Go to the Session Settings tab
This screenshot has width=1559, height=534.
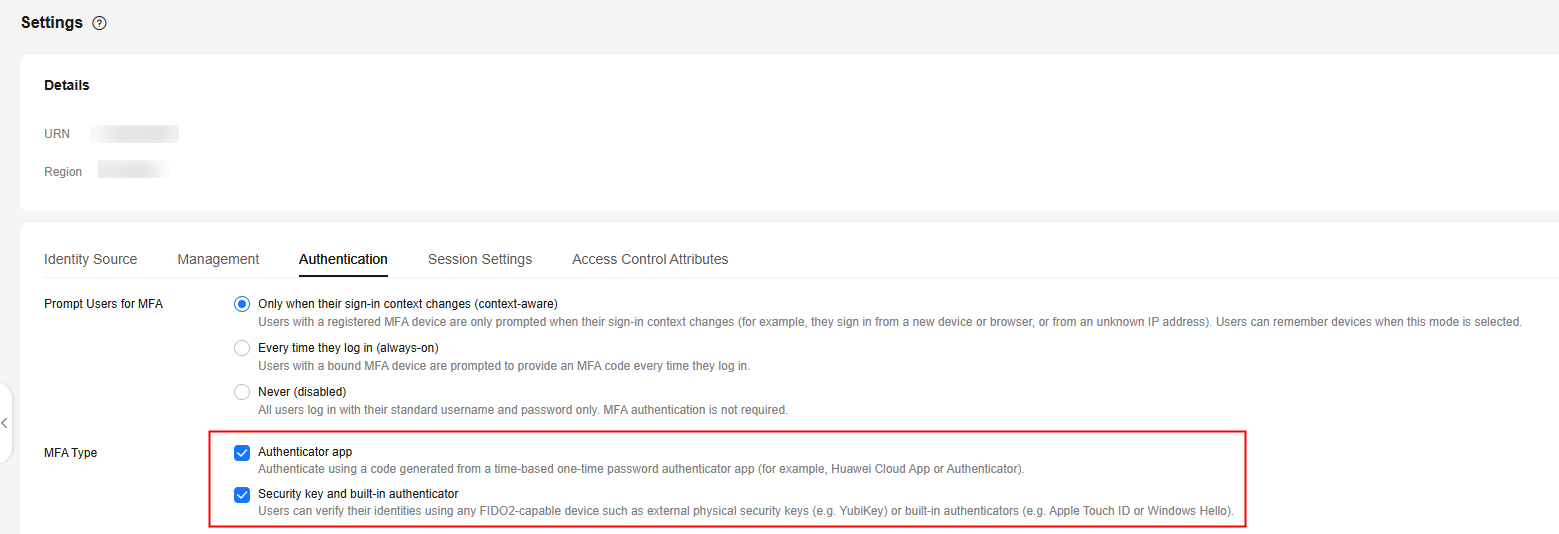(x=480, y=259)
